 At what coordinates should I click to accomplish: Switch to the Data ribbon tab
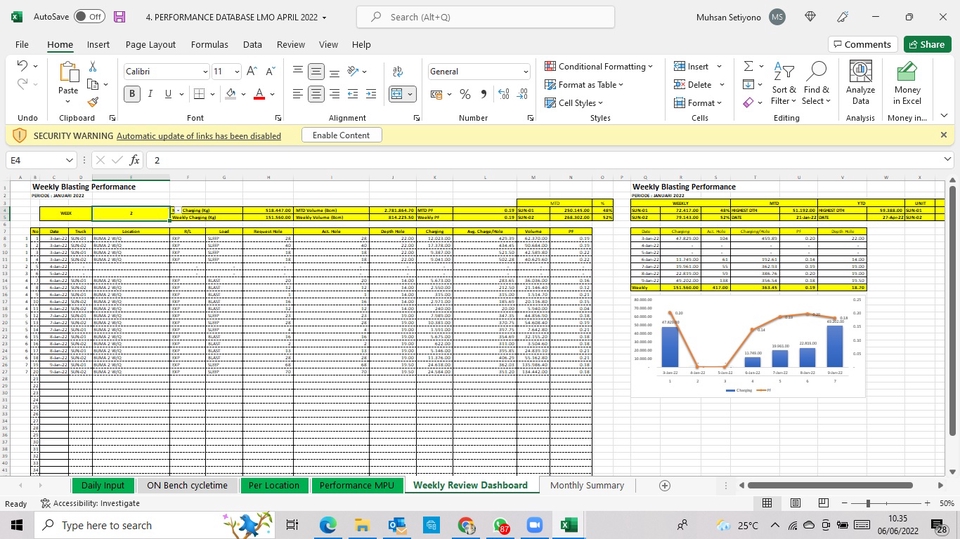click(x=252, y=45)
